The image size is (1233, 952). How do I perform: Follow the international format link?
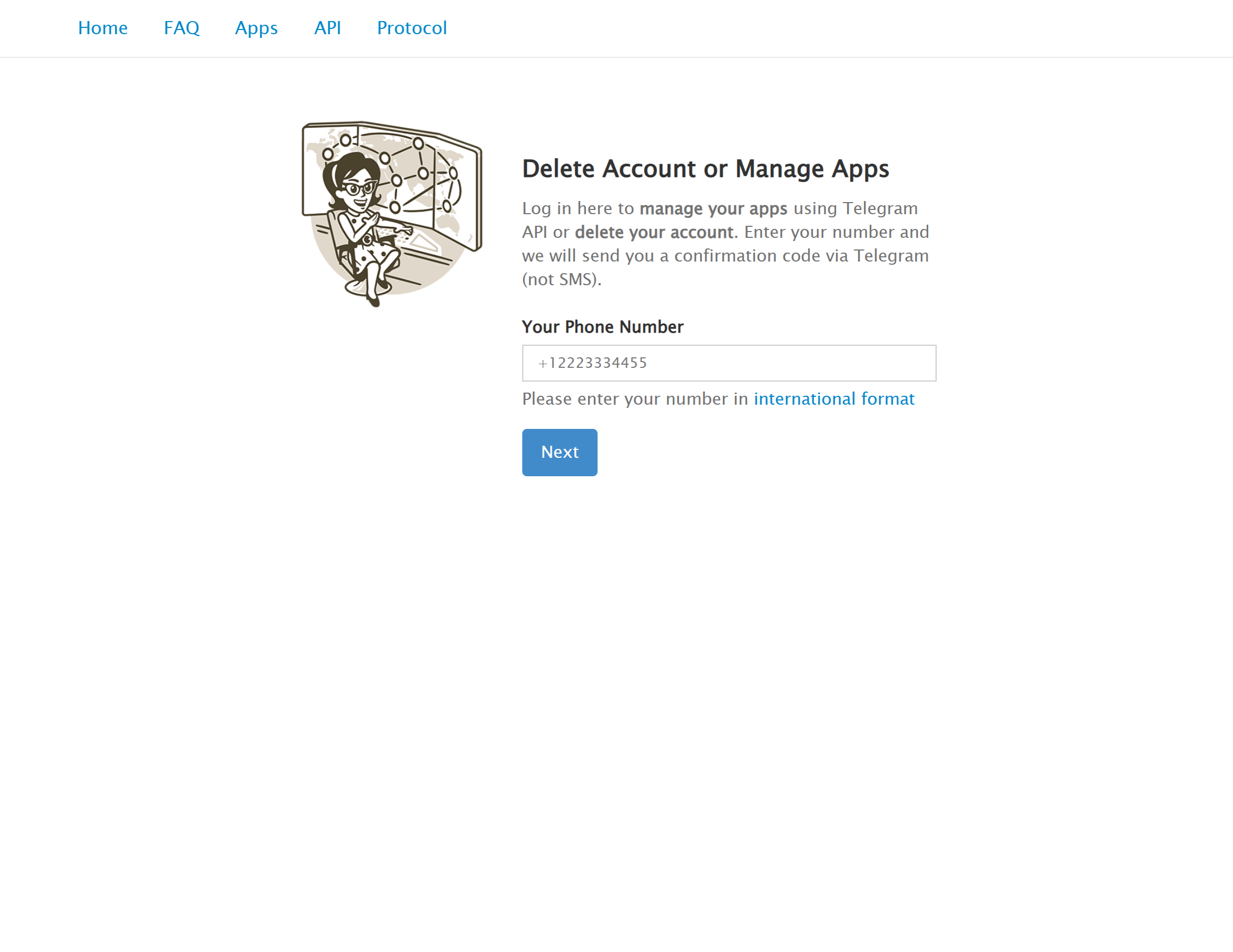point(834,399)
